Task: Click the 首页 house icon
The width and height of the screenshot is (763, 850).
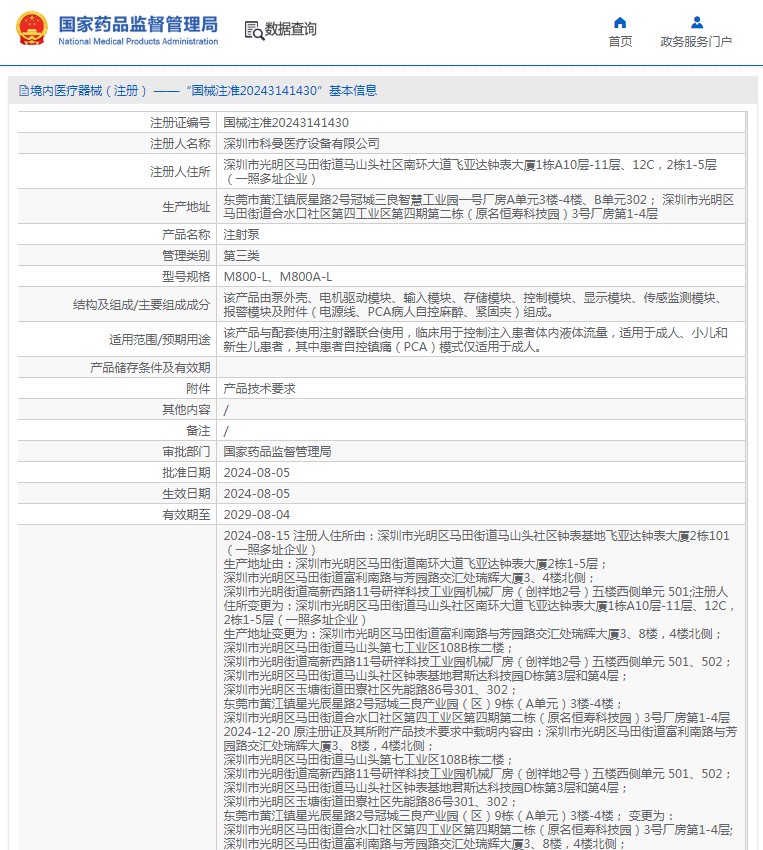Action: coord(620,22)
